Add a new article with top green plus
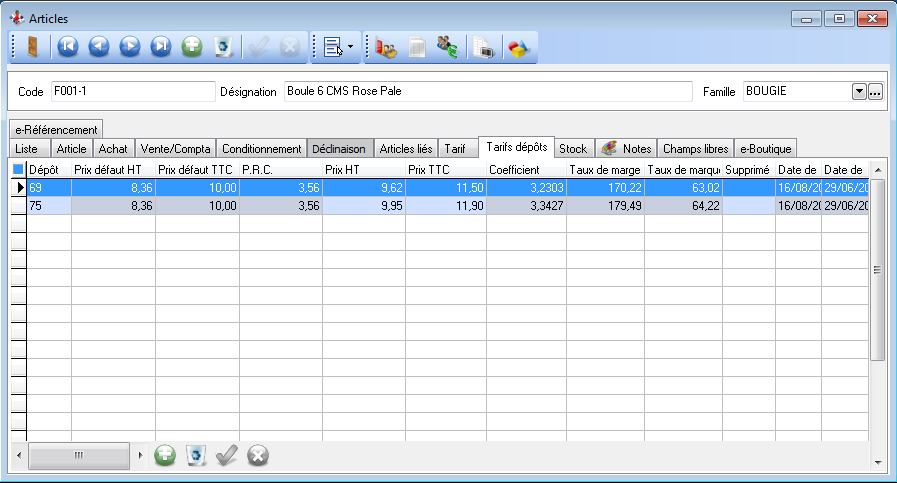Screen dimensions: 897x483 pos(192,47)
